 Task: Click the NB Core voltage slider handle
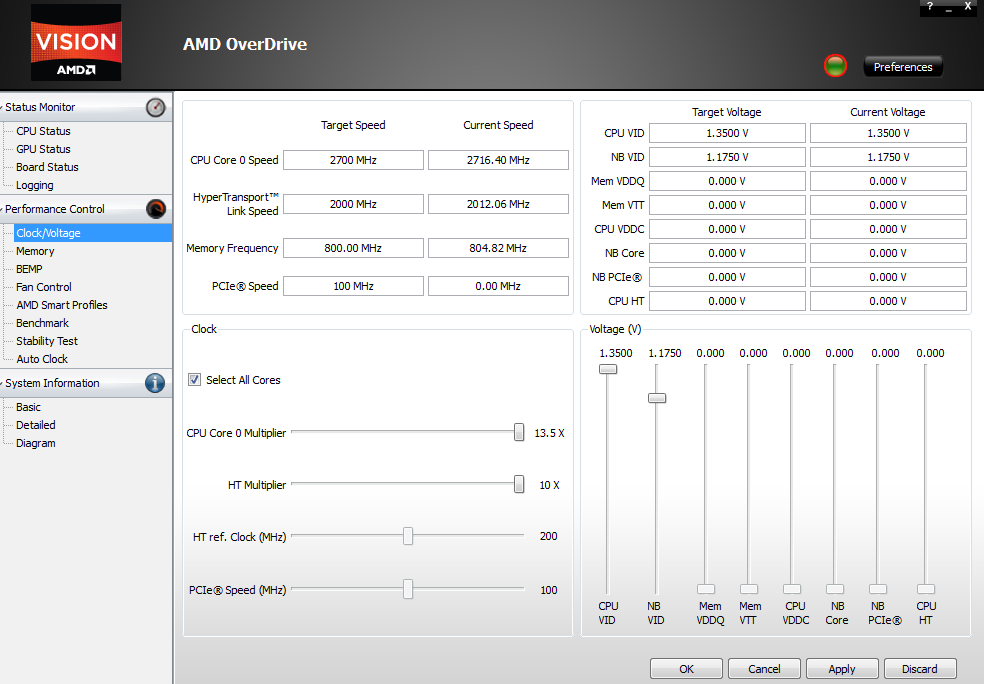coord(835,589)
